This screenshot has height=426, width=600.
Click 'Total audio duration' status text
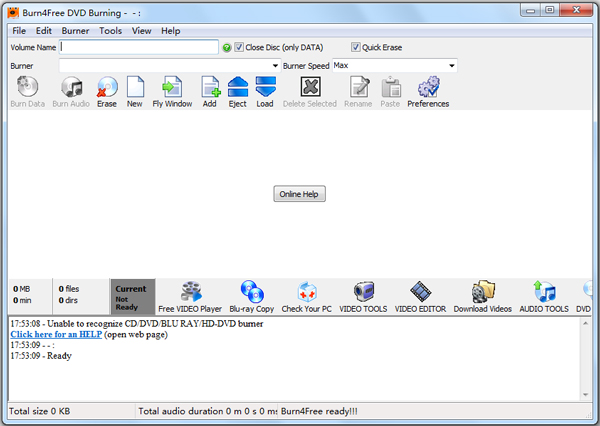point(207,411)
